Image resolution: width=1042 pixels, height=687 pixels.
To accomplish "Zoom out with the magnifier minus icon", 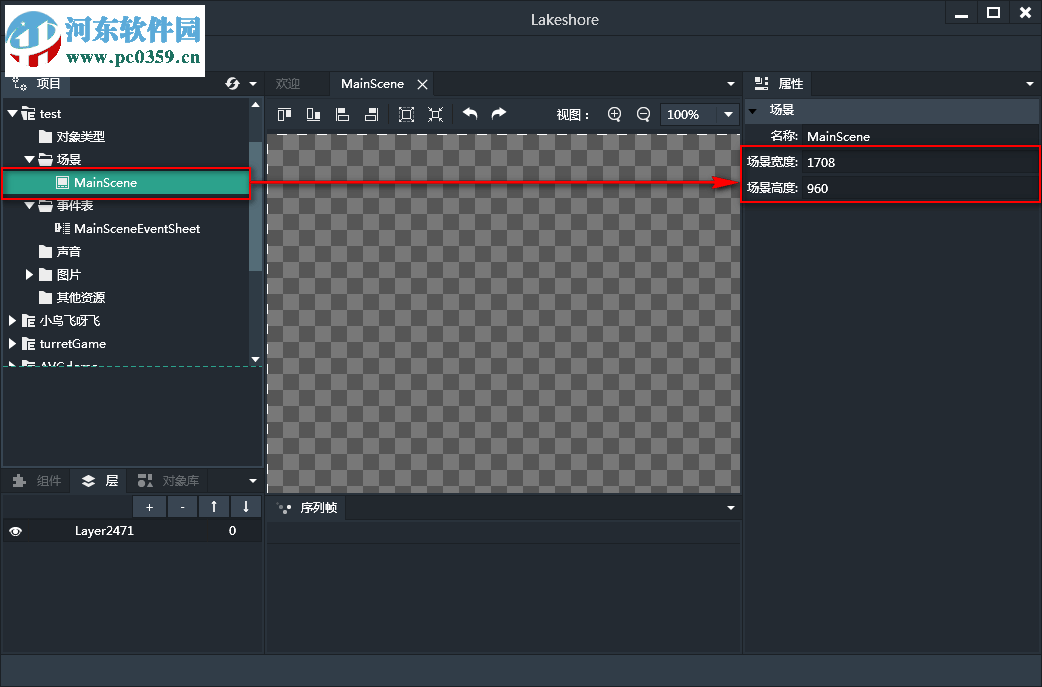I will [x=643, y=114].
